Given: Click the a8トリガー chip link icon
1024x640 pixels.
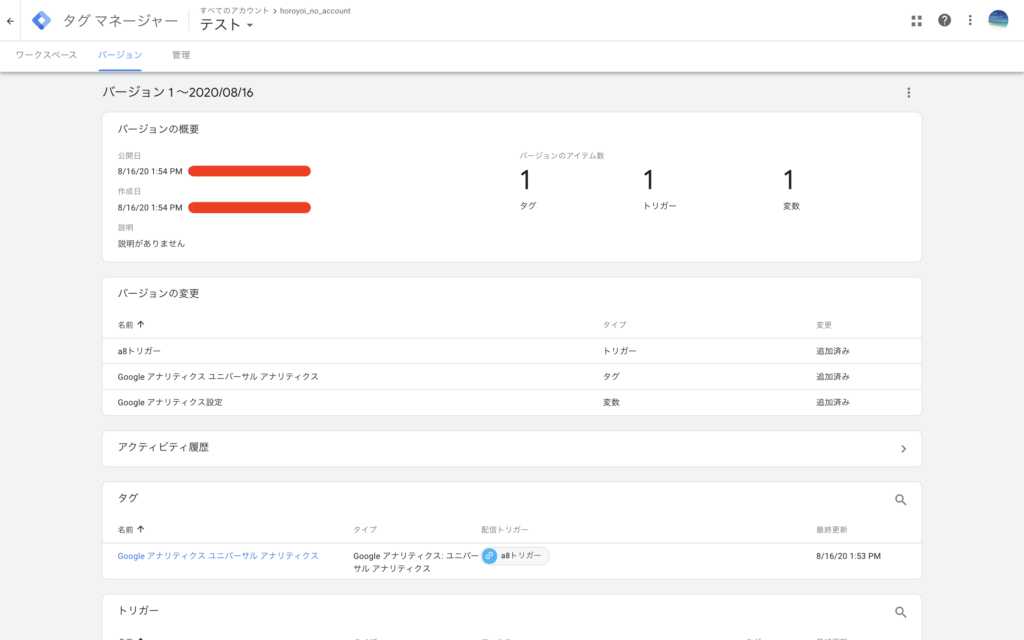Looking at the screenshot, I should [x=489, y=556].
